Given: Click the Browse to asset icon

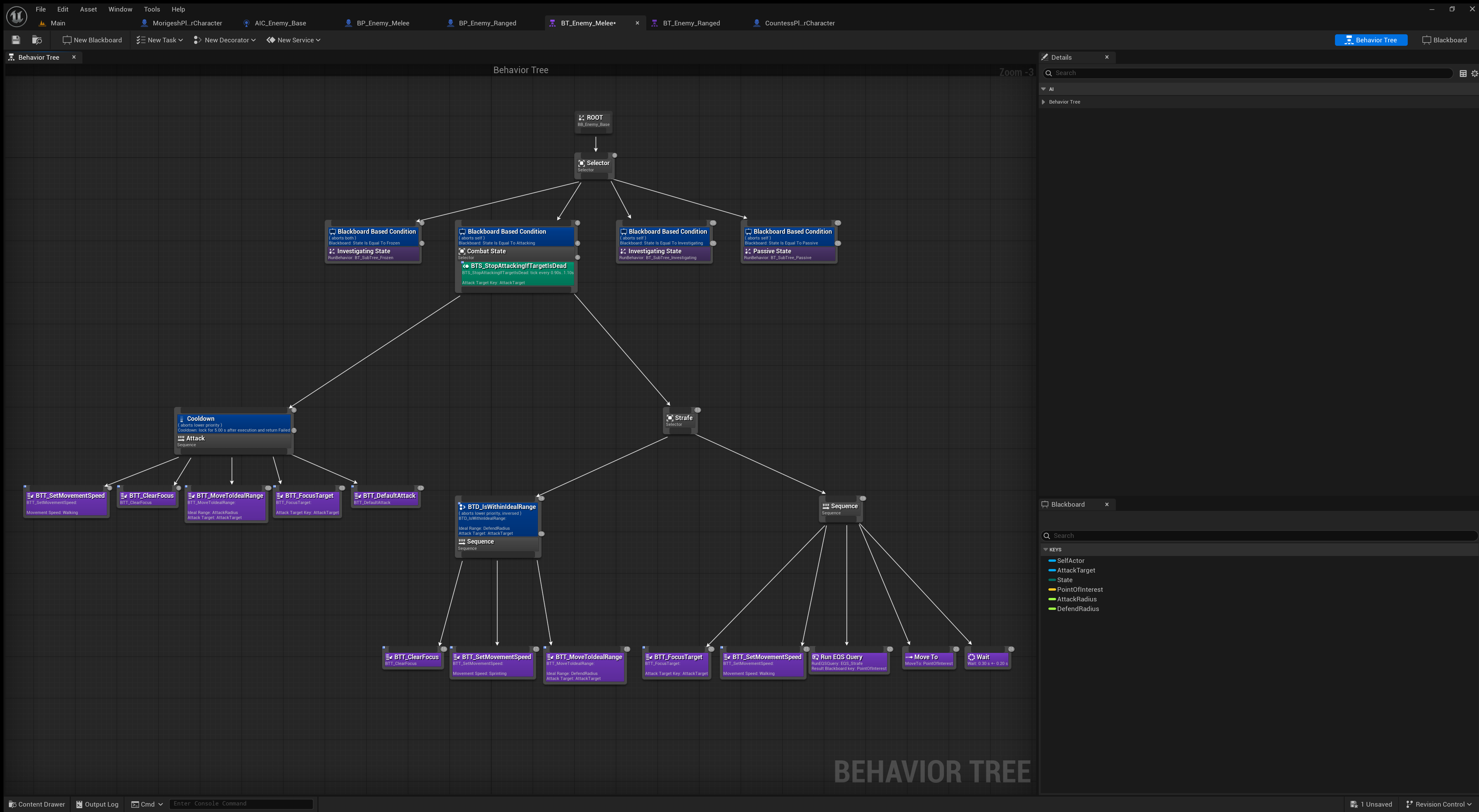Looking at the screenshot, I should click(37, 40).
